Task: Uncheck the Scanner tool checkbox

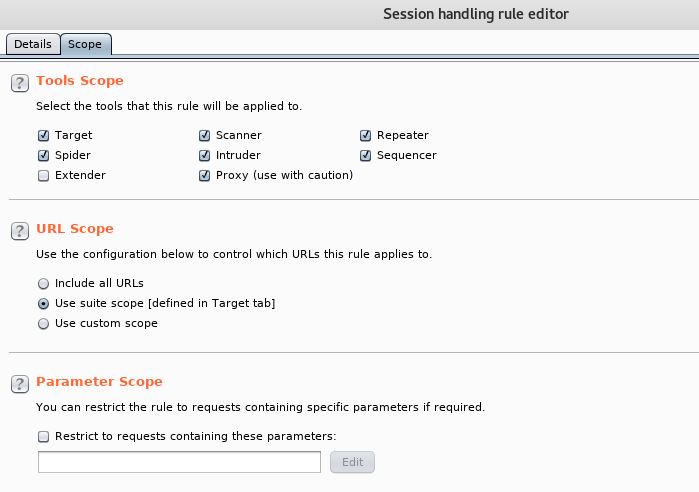Action: click(204, 135)
